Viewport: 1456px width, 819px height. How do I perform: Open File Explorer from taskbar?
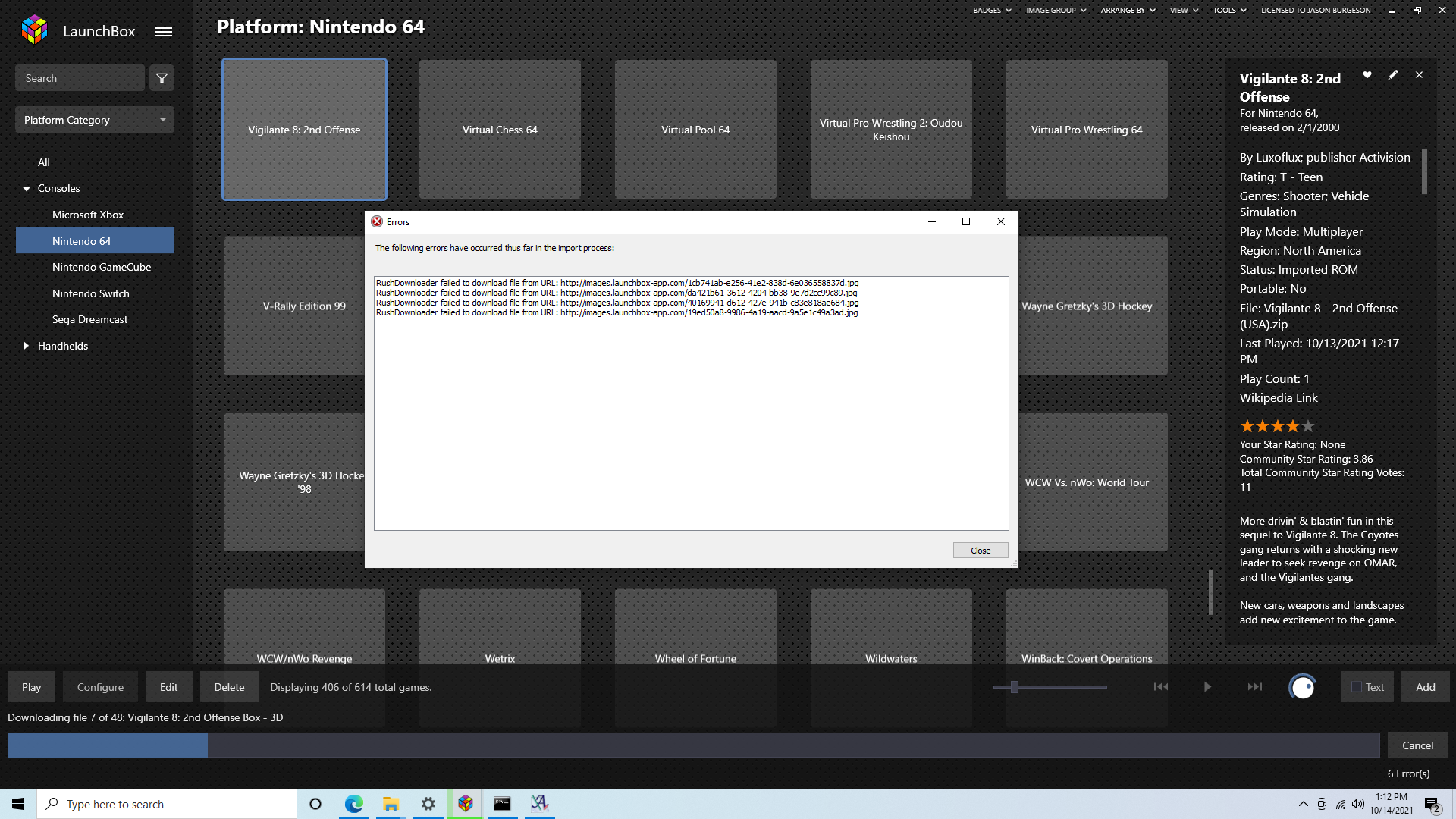tap(391, 804)
